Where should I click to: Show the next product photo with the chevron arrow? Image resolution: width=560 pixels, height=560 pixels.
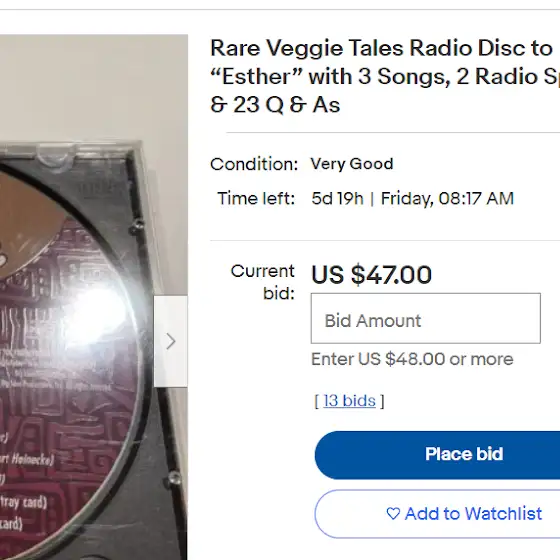[171, 341]
